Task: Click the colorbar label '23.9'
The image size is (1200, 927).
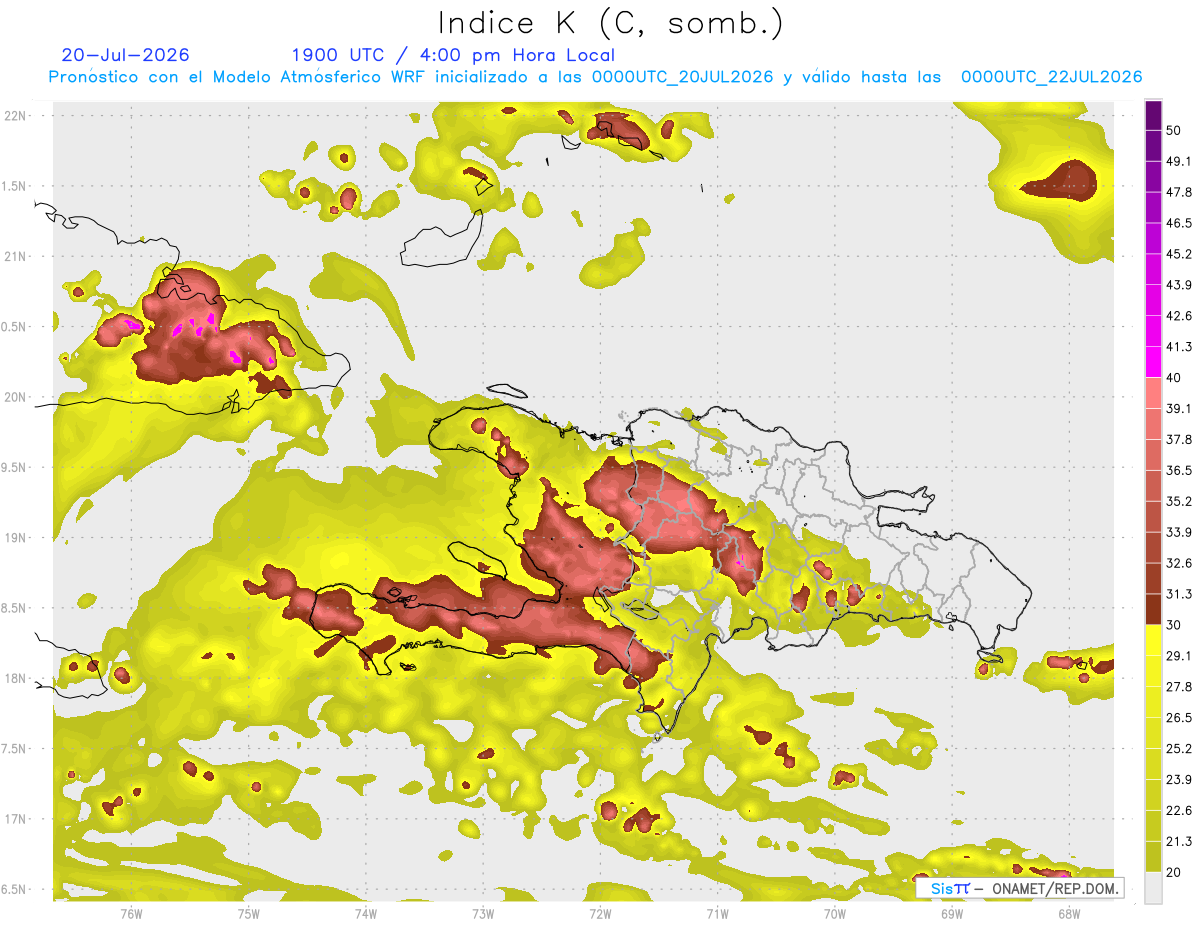Action: coord(1179,779)
